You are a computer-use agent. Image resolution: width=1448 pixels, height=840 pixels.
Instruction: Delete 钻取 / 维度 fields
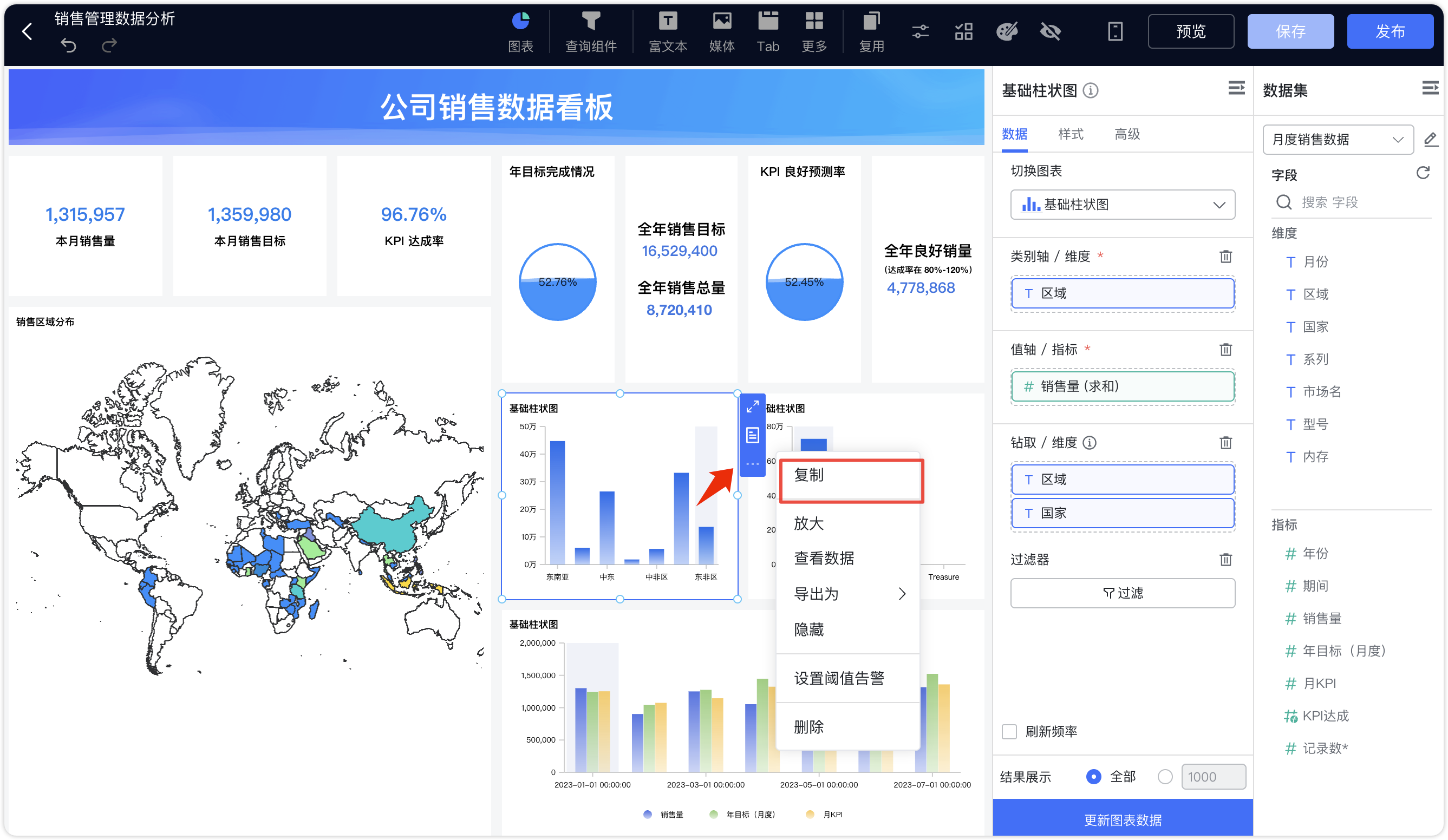1225,443
